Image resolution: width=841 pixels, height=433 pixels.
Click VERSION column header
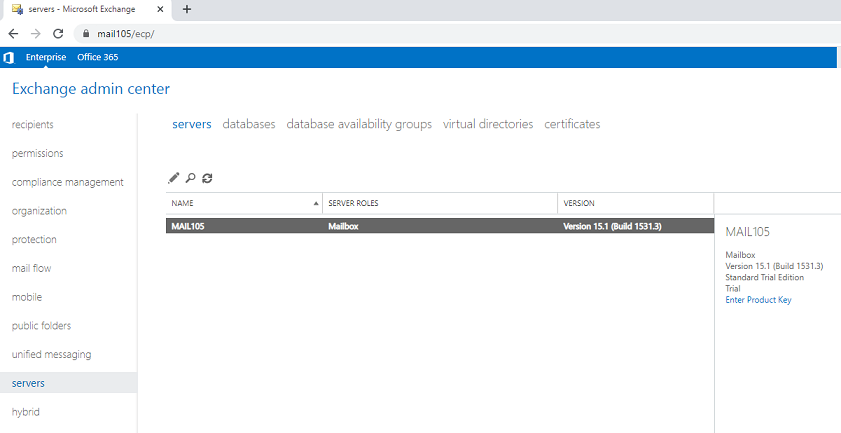click(x=636, y=203)
